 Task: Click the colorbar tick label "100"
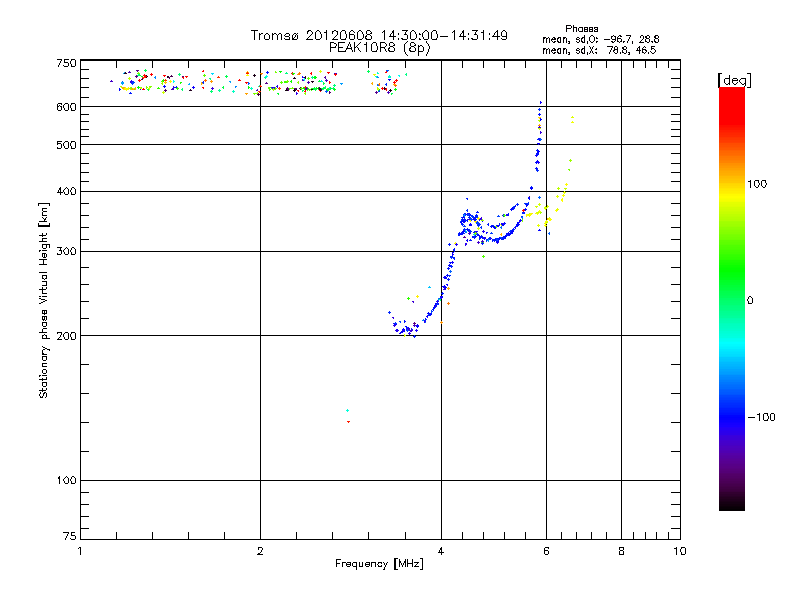757,184
